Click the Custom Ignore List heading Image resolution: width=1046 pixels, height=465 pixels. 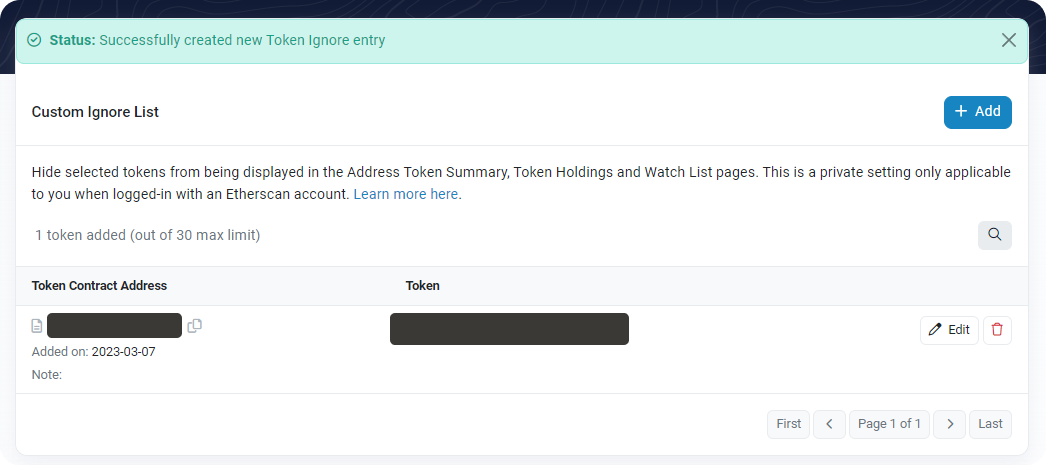coord(95,112)
